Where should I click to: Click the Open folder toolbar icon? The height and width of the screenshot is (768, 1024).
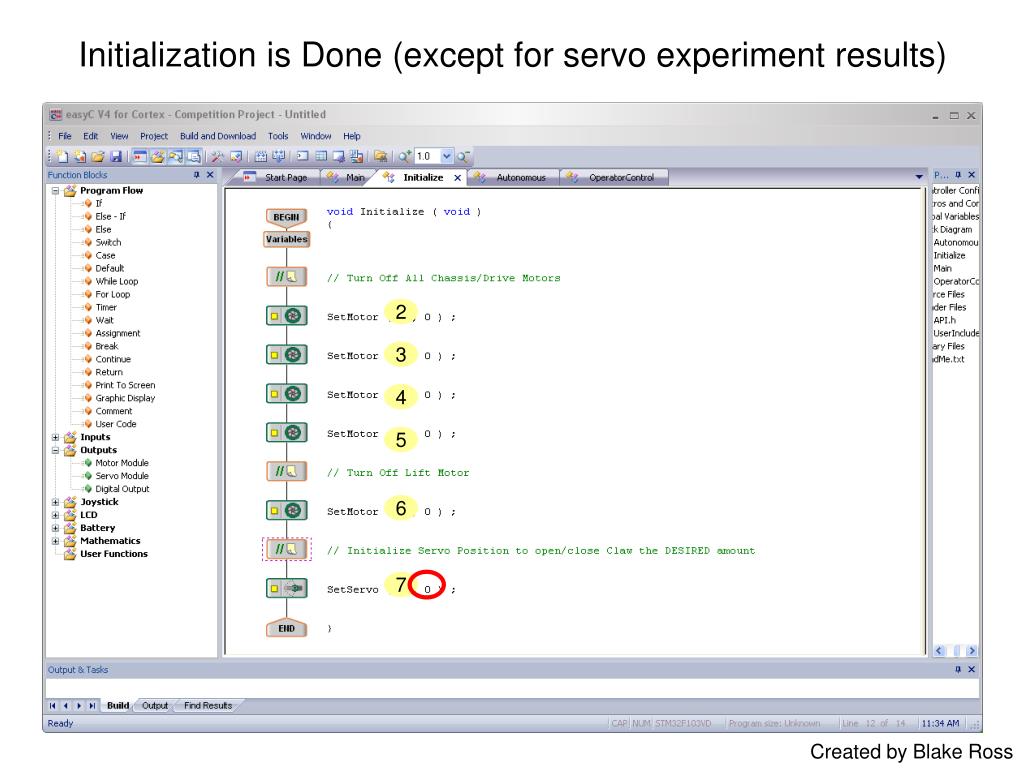(97, 156)
